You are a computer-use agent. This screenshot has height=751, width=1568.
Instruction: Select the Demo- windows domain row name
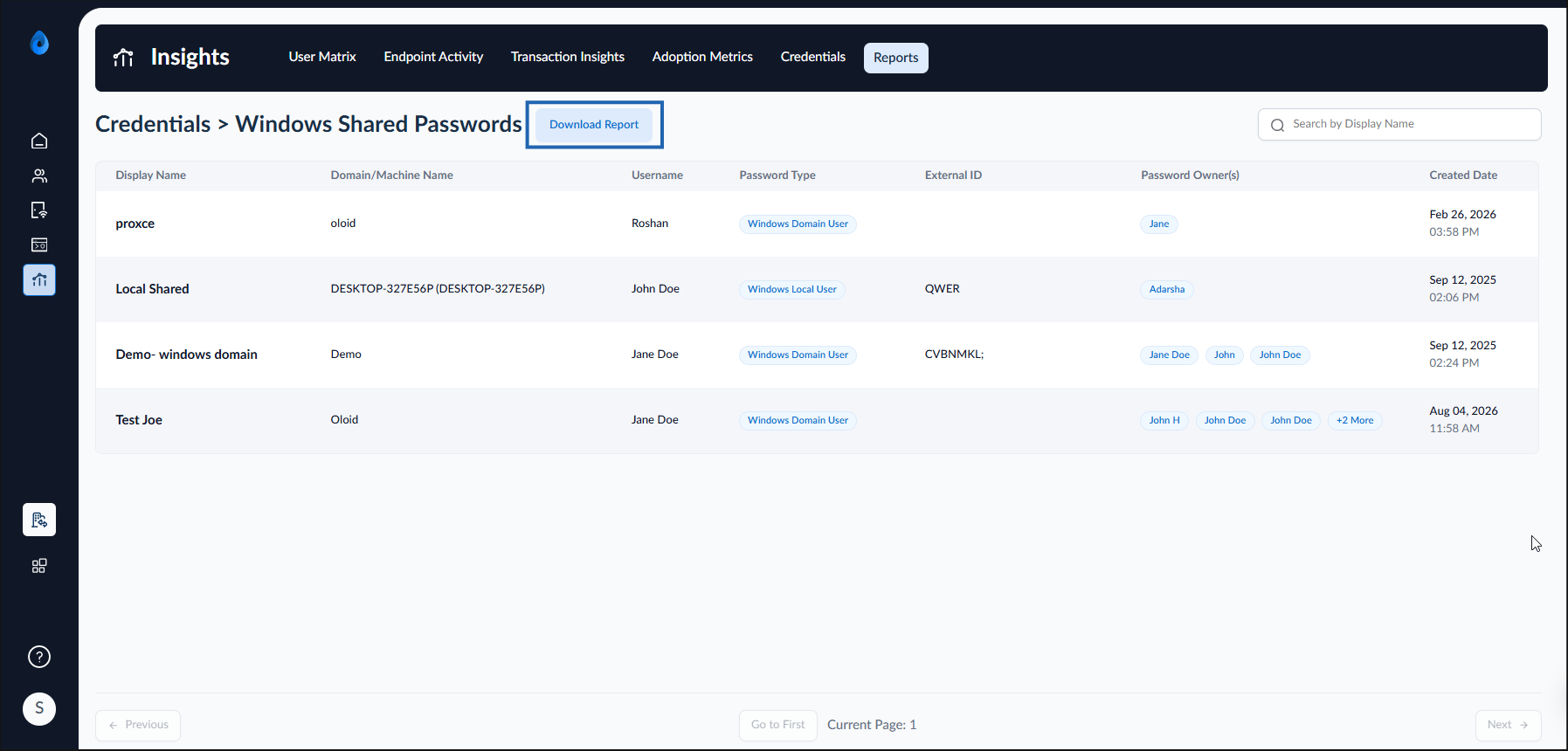[186, 355]
